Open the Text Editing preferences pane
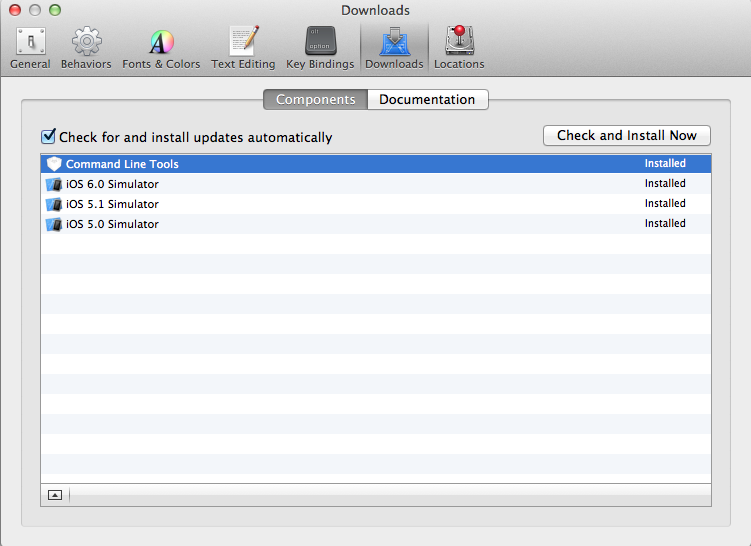Image resolution: width=751 pixels, height=546 pixels. pyautogui.click(x=243, y=48)
